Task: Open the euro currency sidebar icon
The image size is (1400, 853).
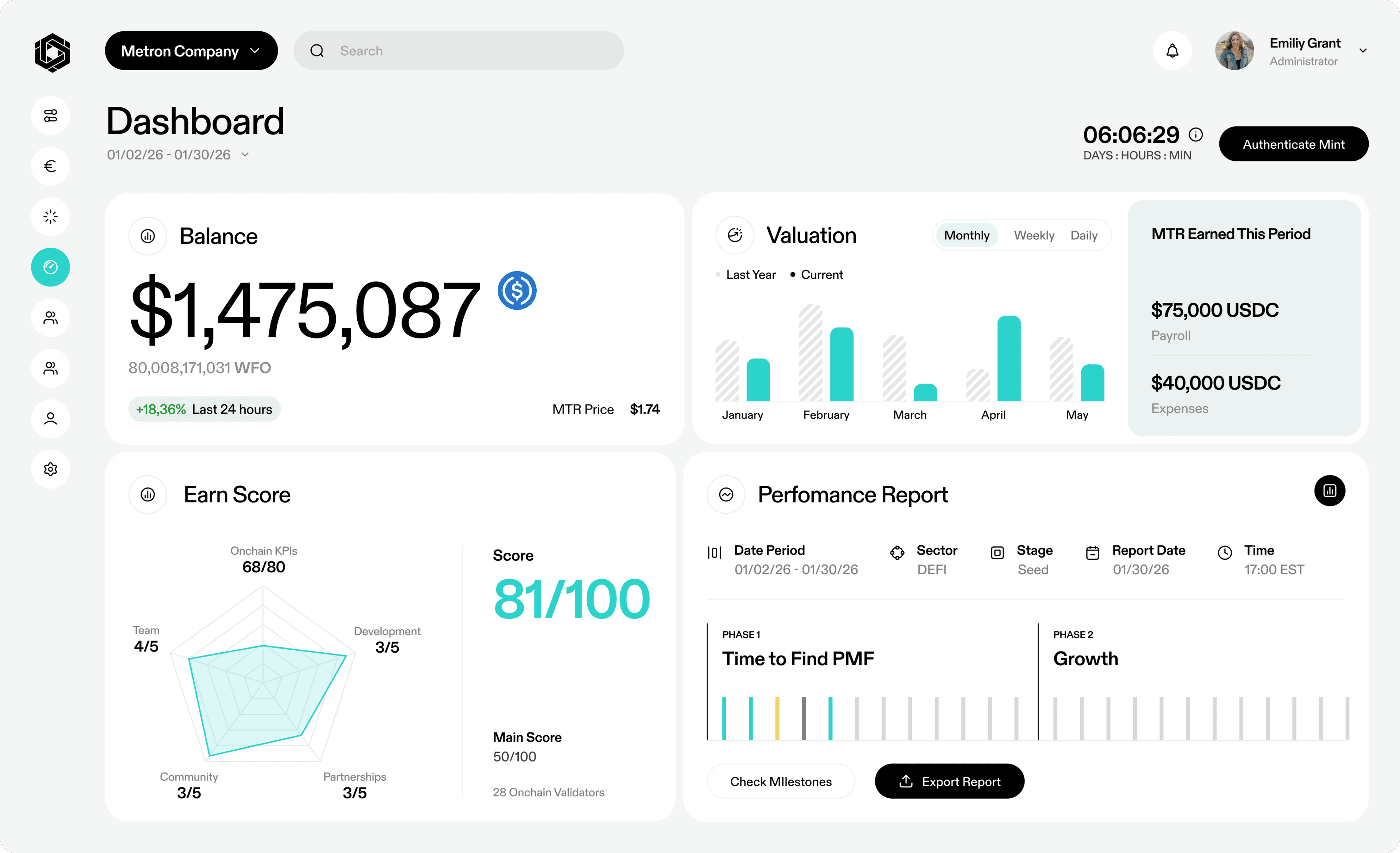Action: point(51,166)
